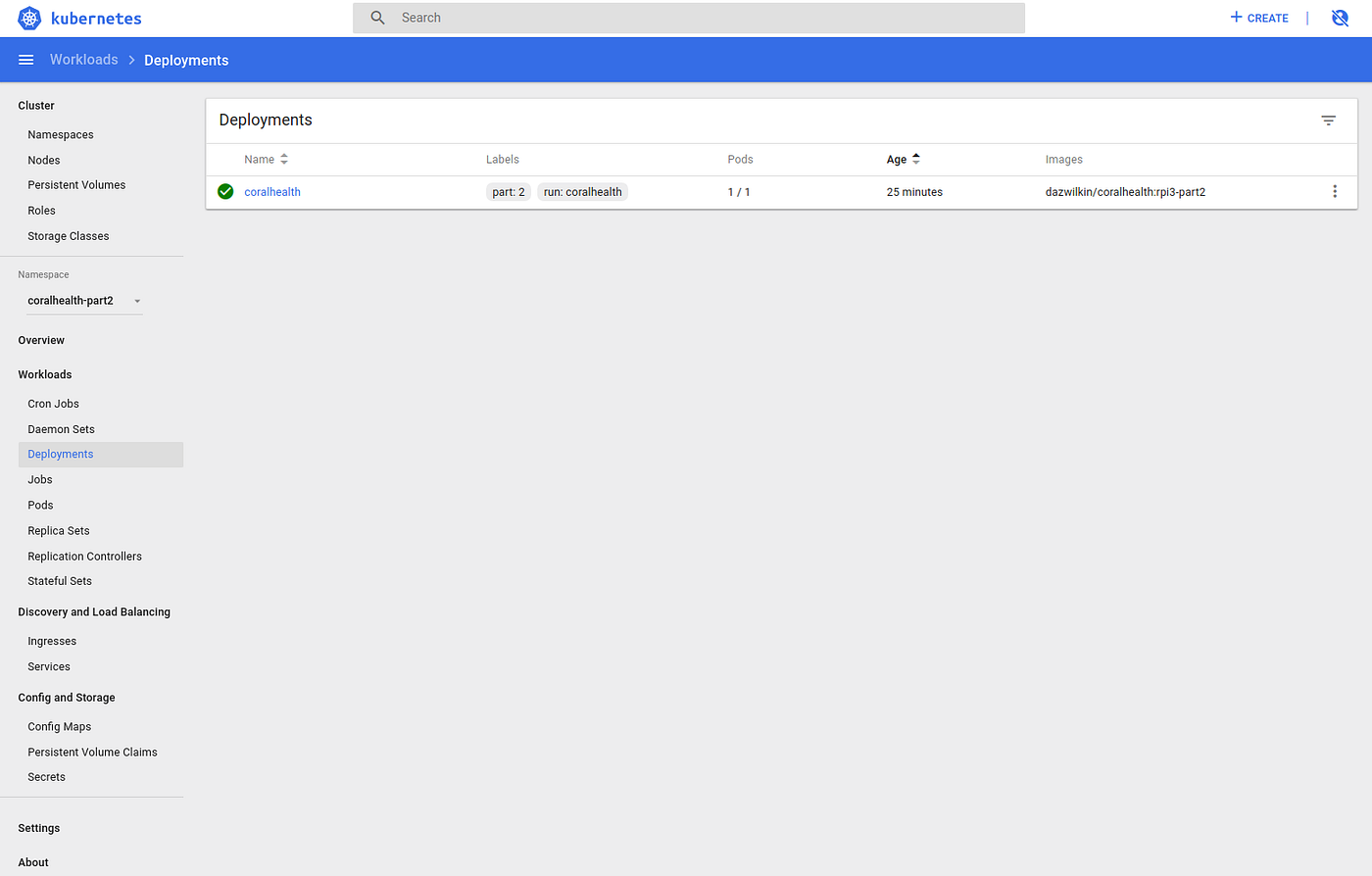The height and width of the screenshot is (876, 1372).
Task: Open Replica Sets
Action: point(59,531)
